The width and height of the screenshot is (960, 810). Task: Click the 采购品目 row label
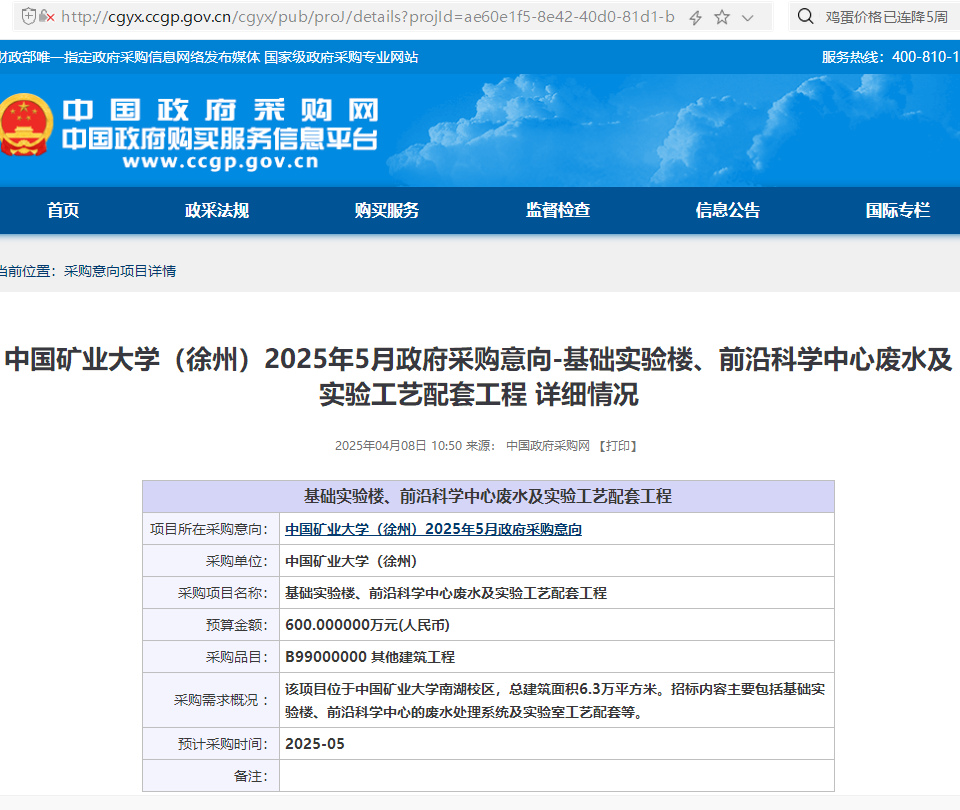tap(236, 657)
